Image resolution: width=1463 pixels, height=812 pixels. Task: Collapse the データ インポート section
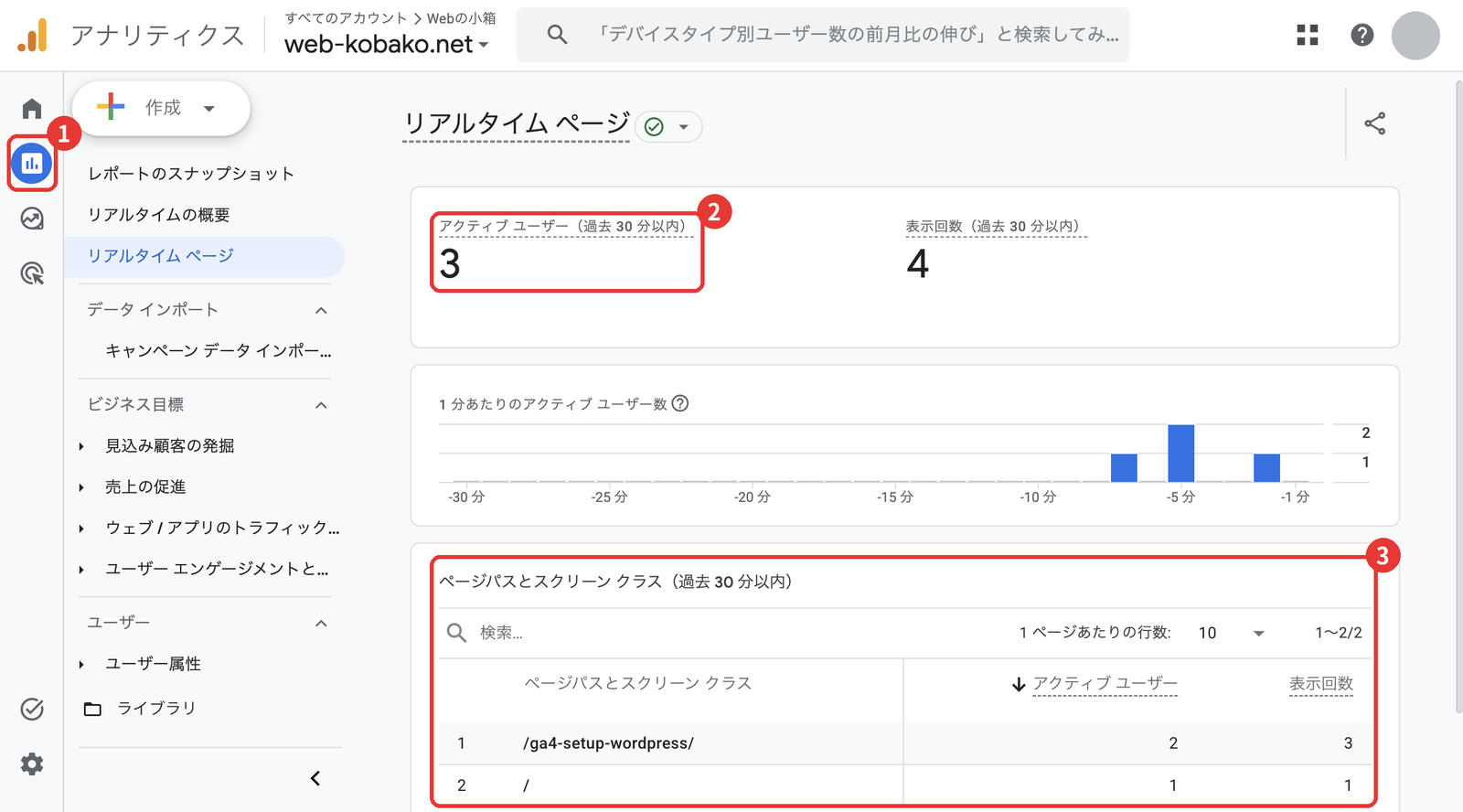[321, 310]
